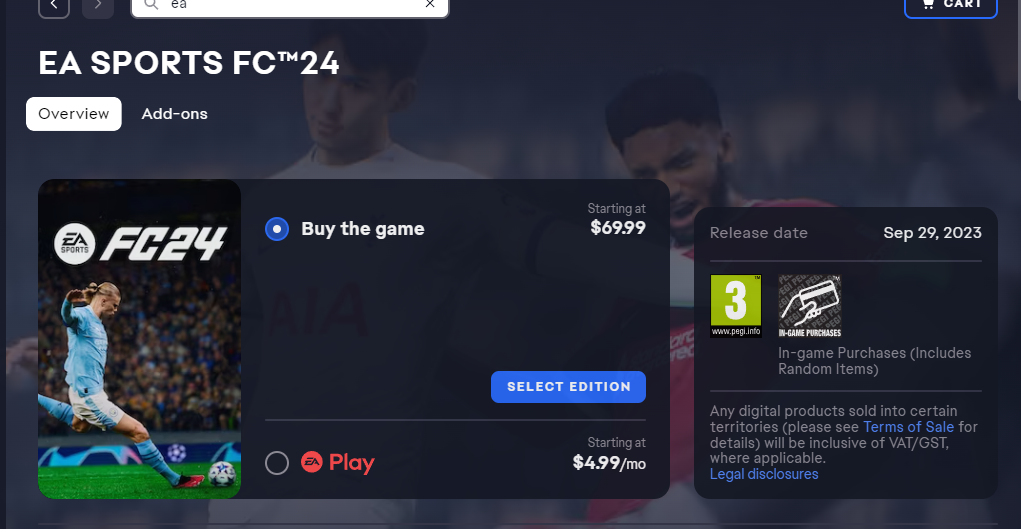This screenshot has height=529, width=1021.
Task: Click the $69.99 starting price
Action: pyautogui.click(x=618, y=227)
